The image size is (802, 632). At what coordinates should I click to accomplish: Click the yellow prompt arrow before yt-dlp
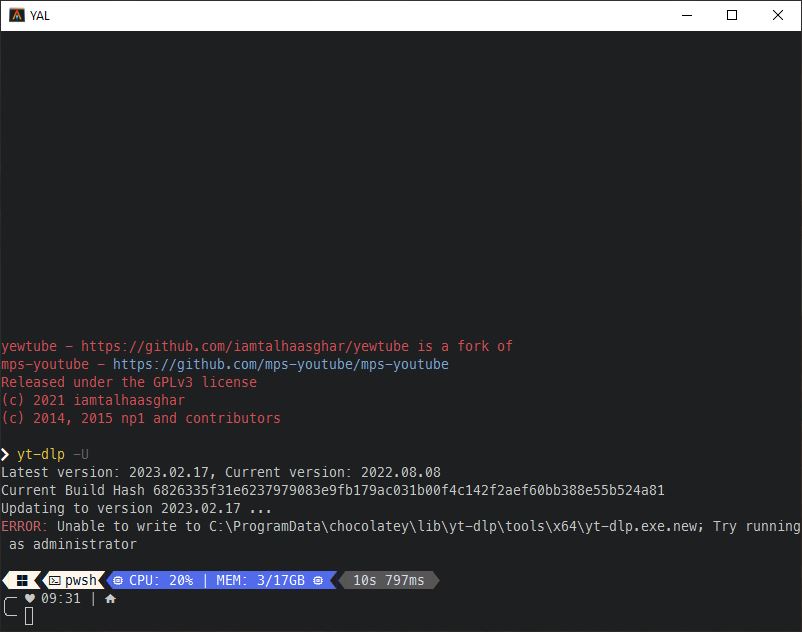coord(6,454)
